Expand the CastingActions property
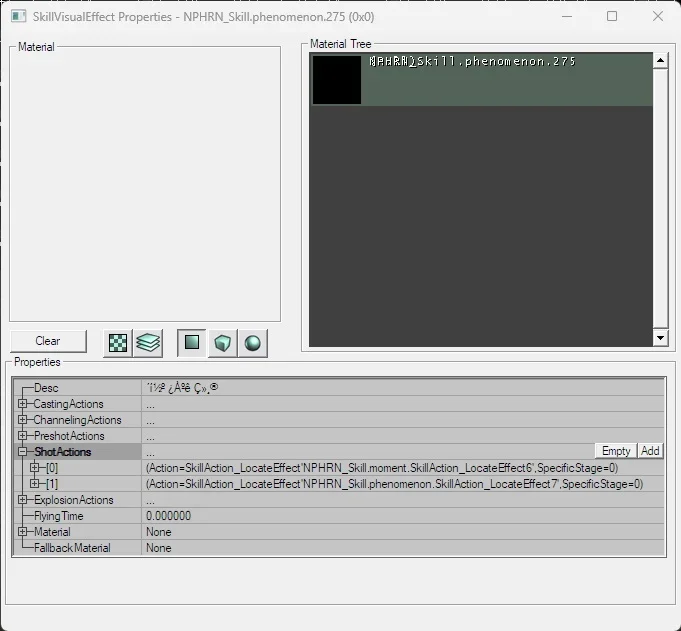 23,404
